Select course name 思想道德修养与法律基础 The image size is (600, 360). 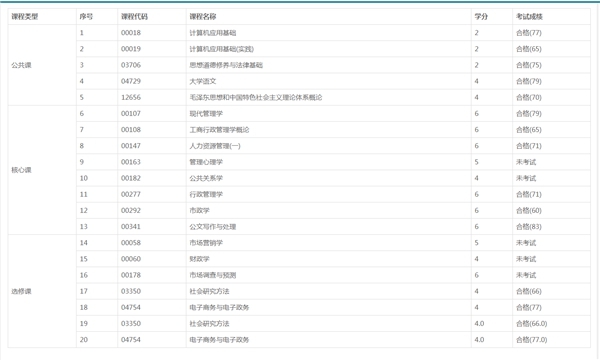(226, 65)
